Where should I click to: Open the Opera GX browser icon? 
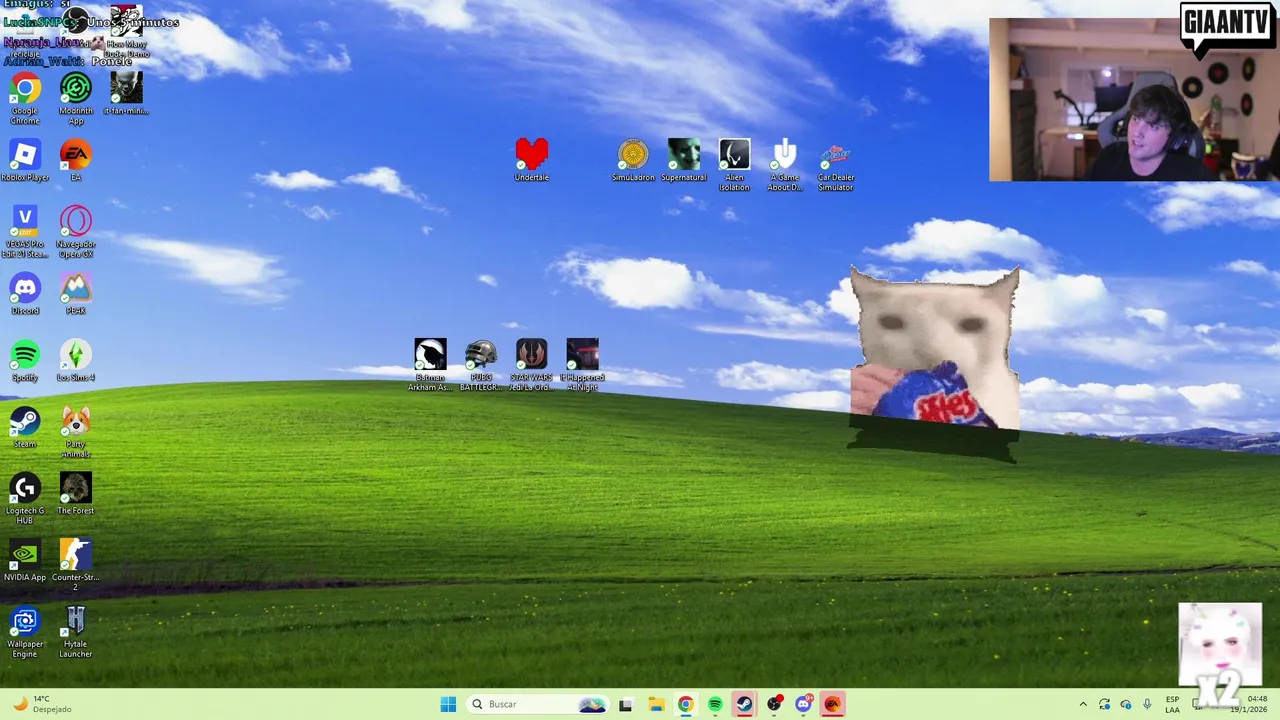[x=76, y=232]
